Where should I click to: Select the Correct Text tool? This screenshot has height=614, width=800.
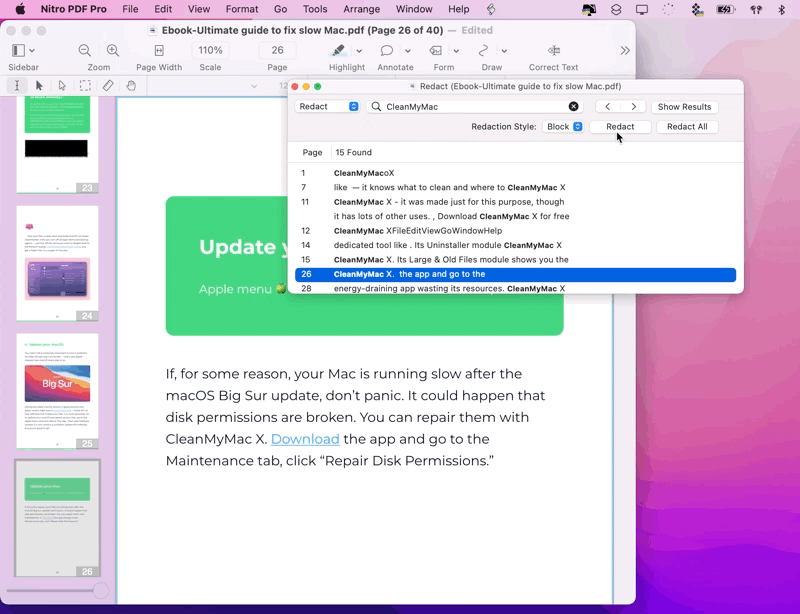click(554, 51)
